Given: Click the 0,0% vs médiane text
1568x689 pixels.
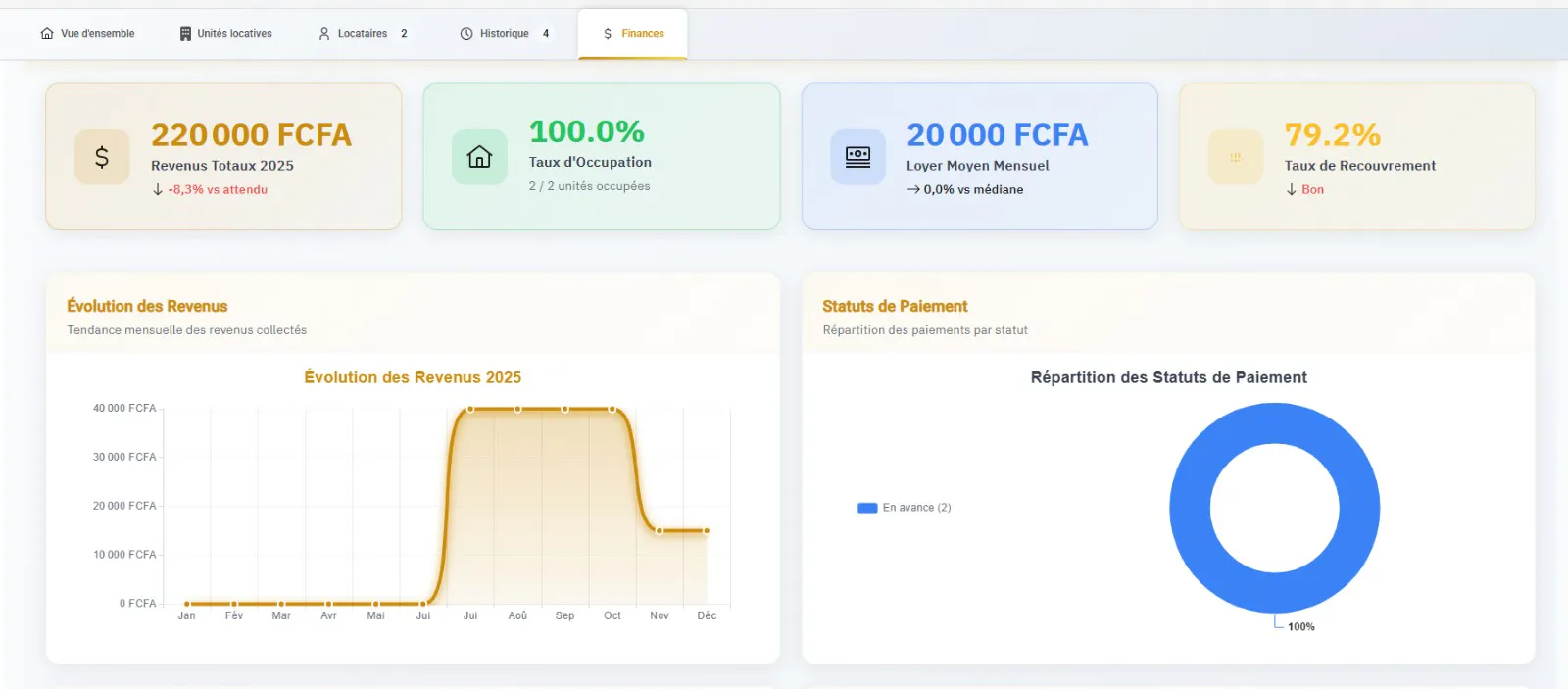Looking at the screenshot, I should pyautogui.click(x=973, y=190).
